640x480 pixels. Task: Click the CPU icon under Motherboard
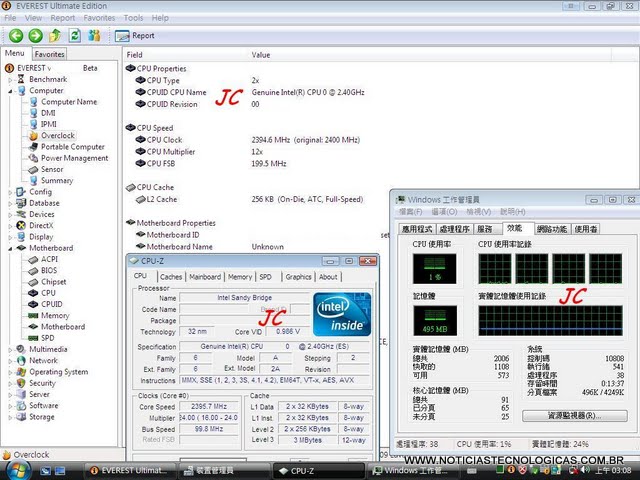pos(33,293)
